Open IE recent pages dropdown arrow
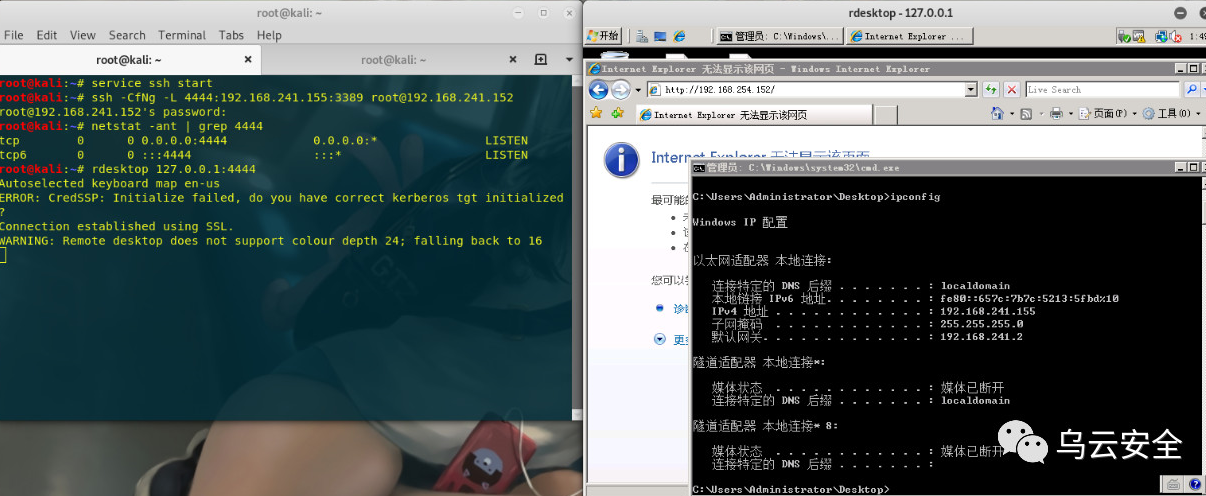 (638, 90)
